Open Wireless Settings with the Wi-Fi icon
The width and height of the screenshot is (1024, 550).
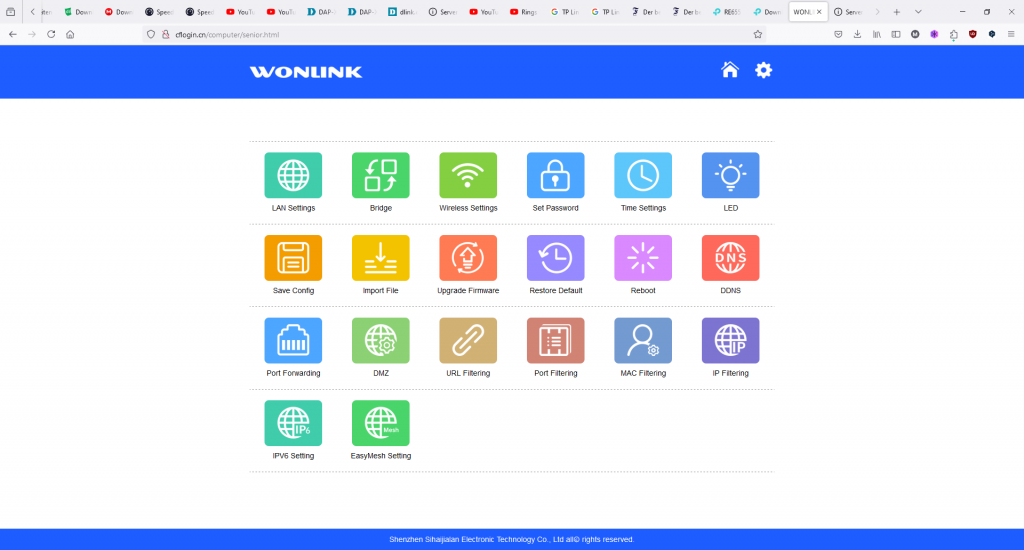[x=468, y=175]
